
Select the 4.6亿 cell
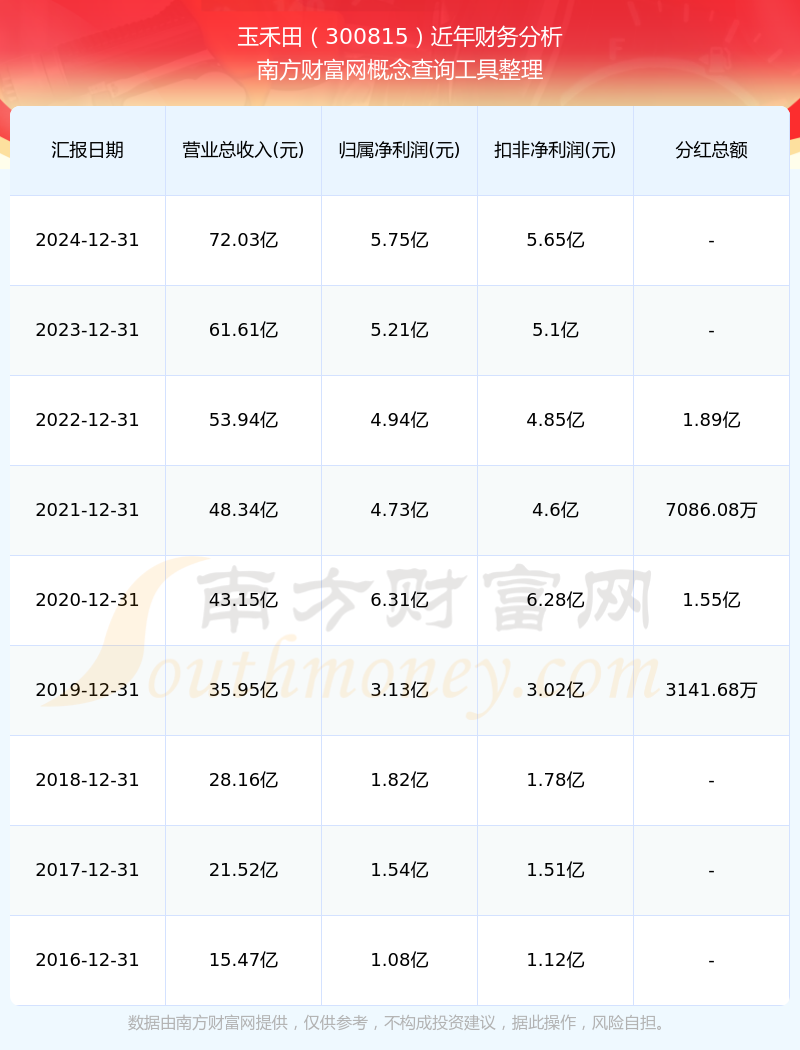coord(556,511)
